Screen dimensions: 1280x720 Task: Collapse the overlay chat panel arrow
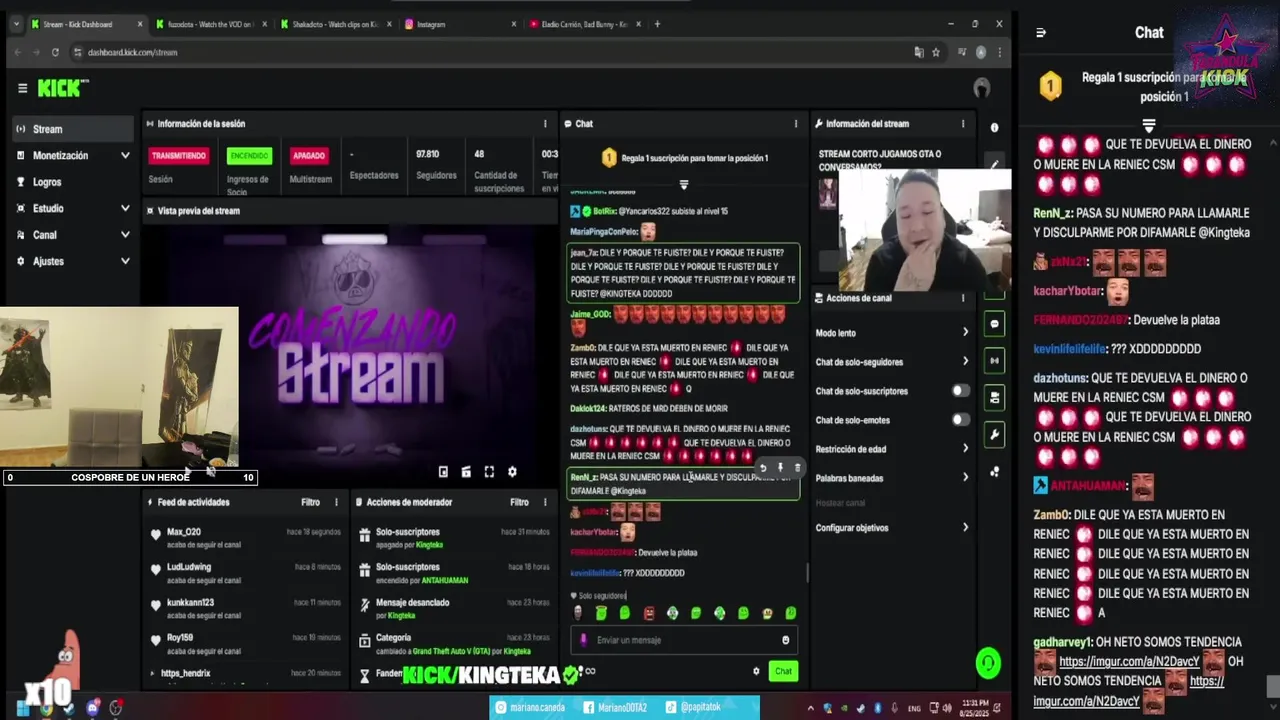(x=1040, y=33)
